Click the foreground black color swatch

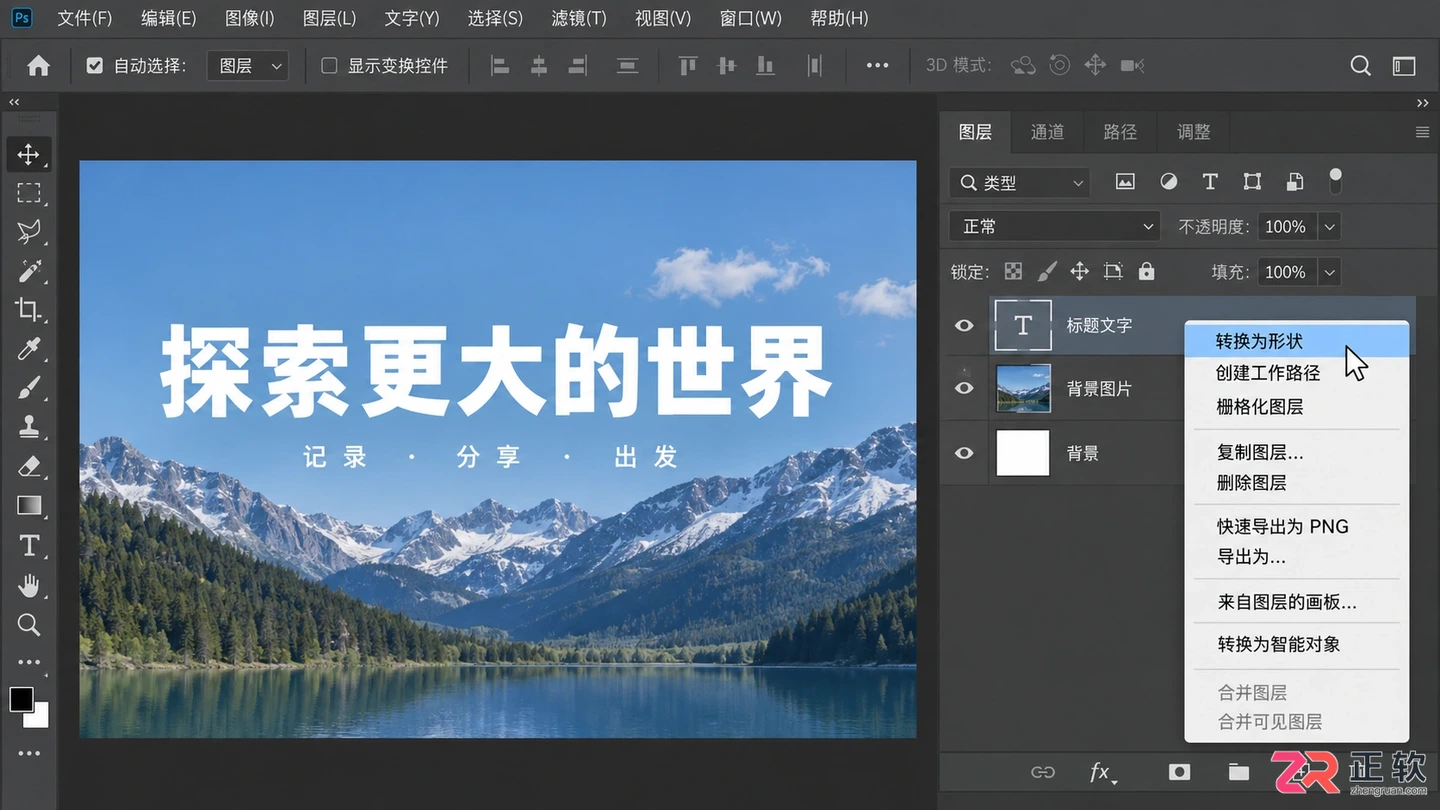(x=21, y=699)
